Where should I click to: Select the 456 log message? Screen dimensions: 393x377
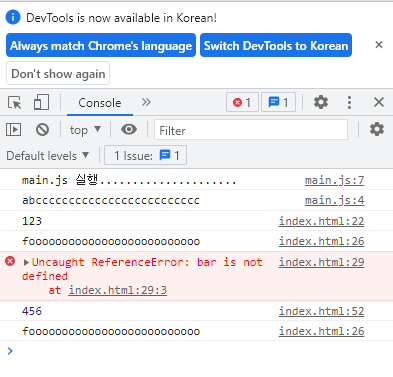pos(32,311)
